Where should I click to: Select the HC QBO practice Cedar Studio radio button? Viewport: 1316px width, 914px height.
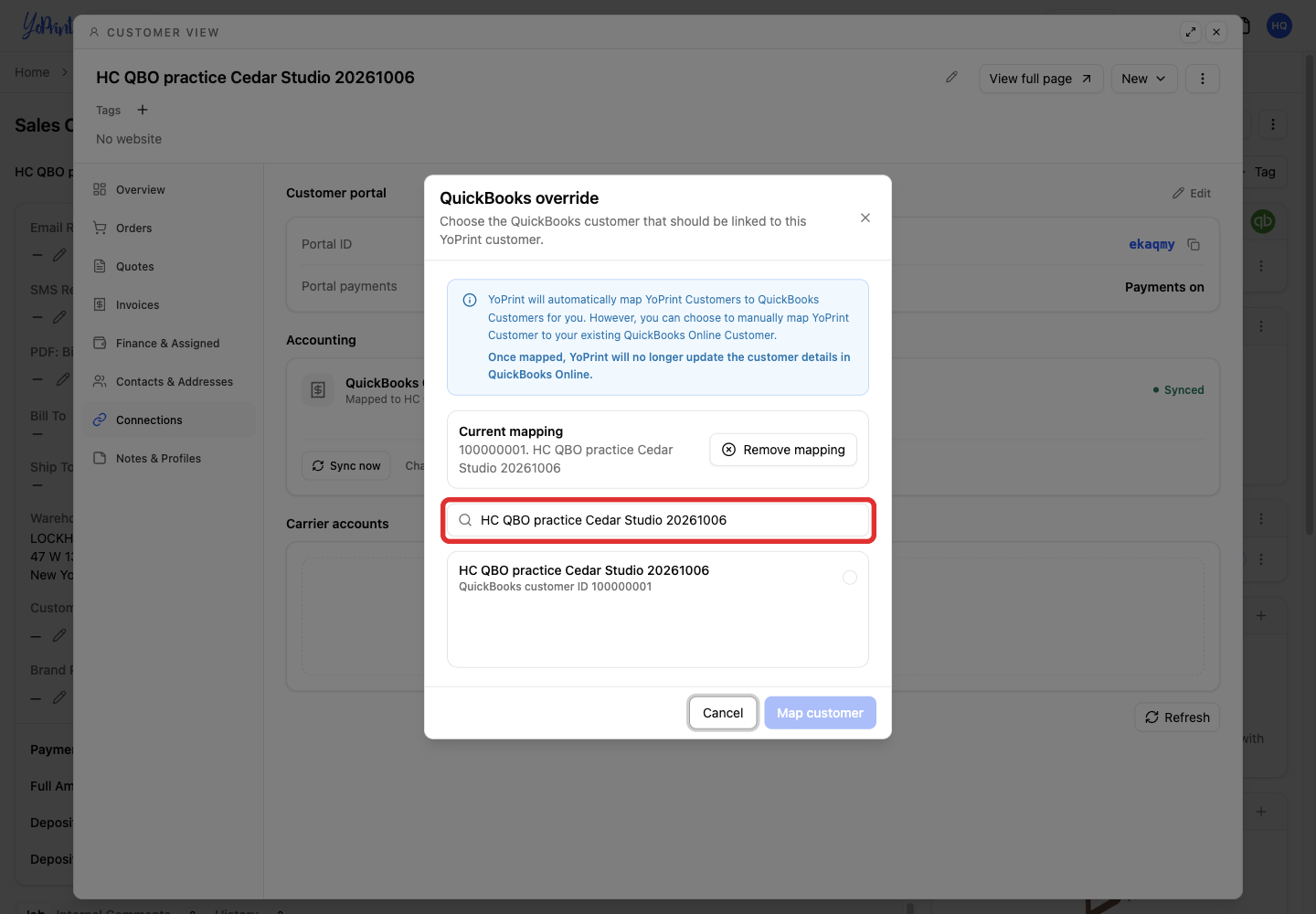click(x=850, y=578)
